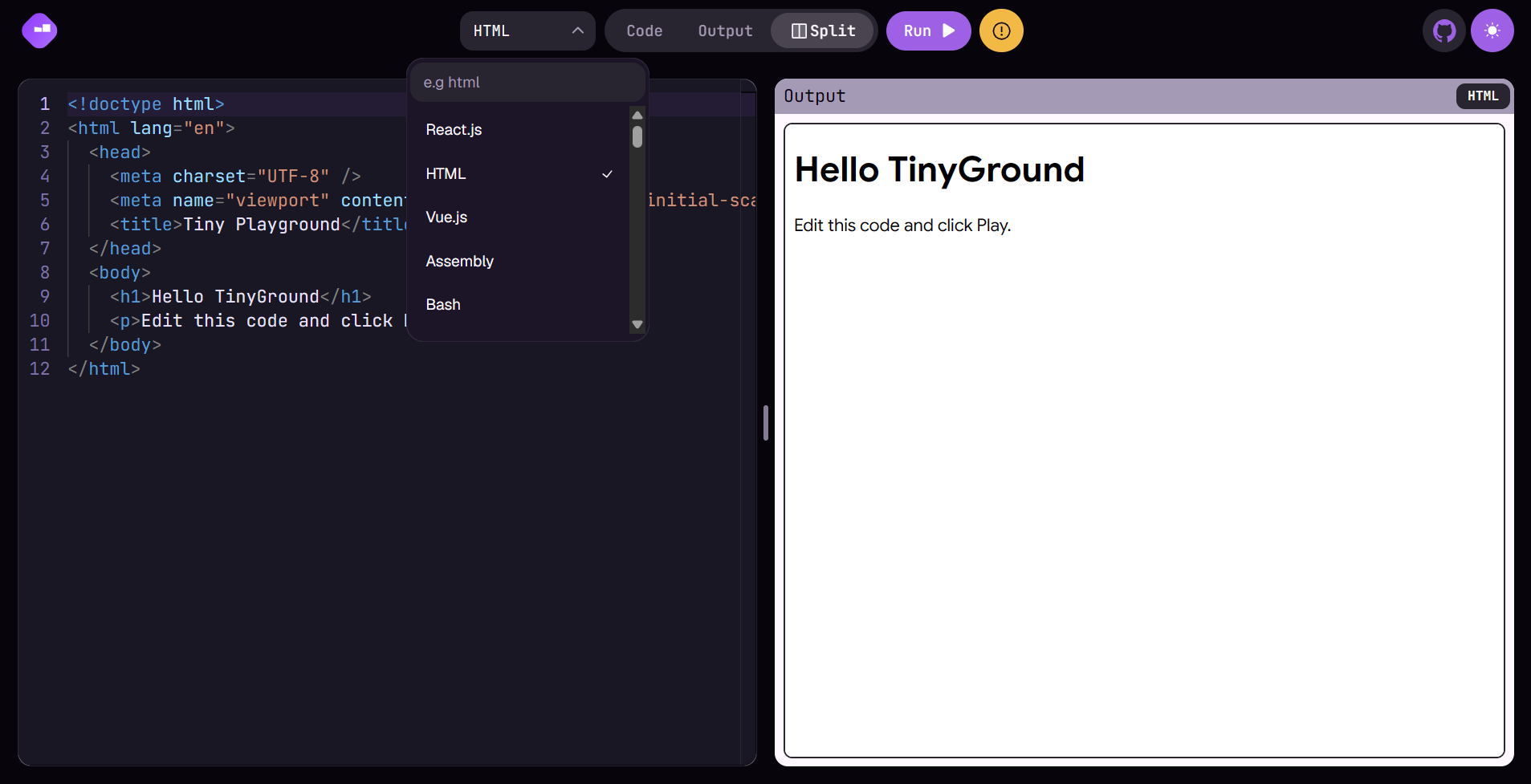Click the '</body>' closing tag line
Image resolution: width=1531 pixels, height=784 pixels.
click(125, 345)
